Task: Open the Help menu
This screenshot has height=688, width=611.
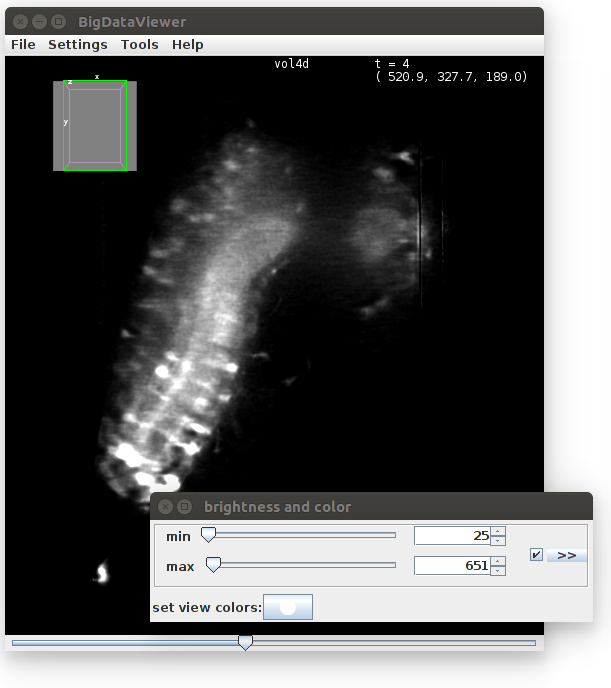Action: click(187, 44)
